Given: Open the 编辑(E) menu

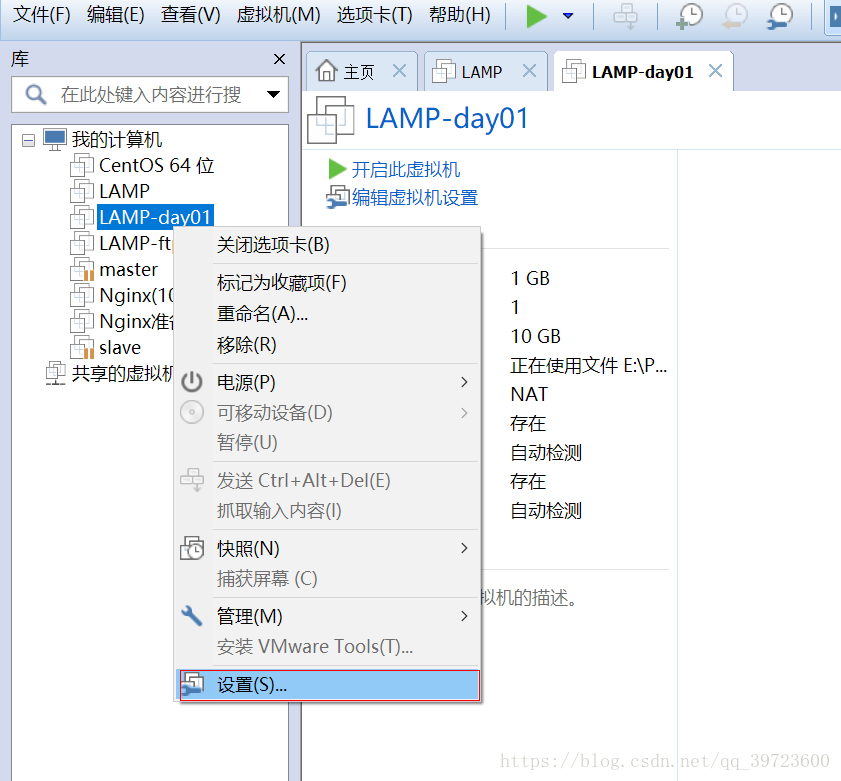Looking at the screenshot, I should pos(116,14).
